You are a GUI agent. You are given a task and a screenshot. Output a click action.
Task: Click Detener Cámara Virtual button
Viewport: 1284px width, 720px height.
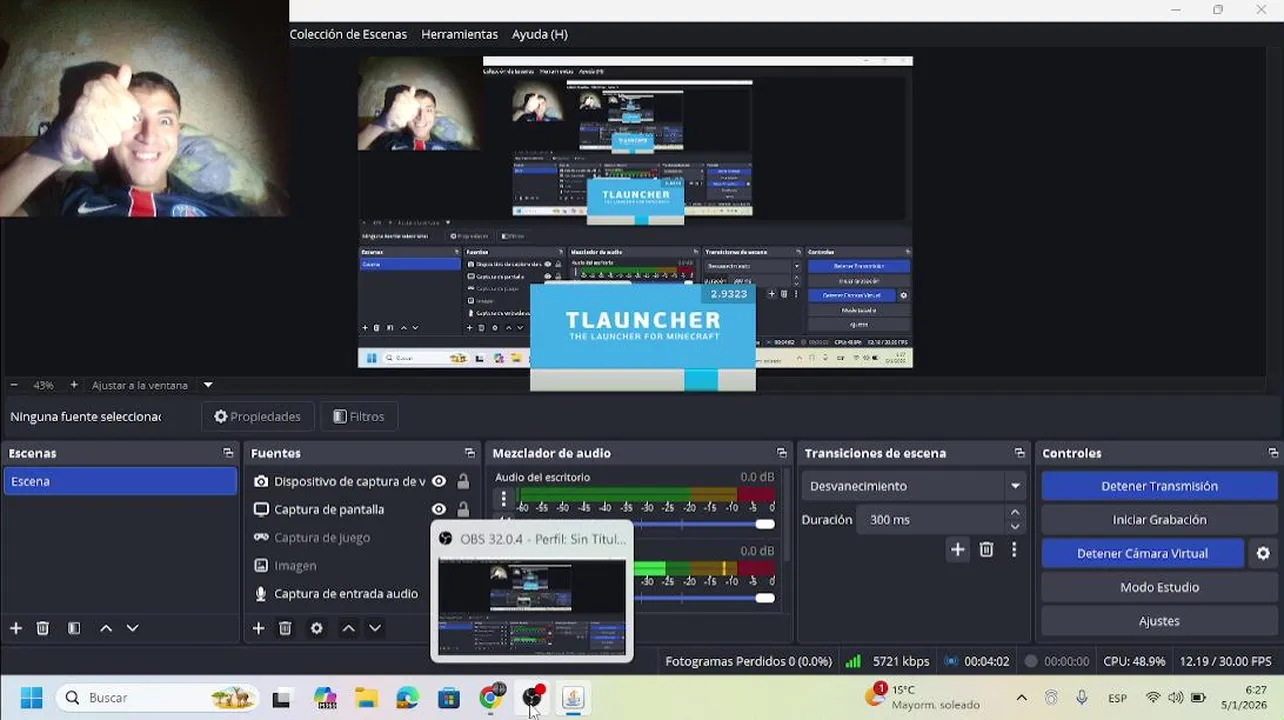pos(1142,553)
